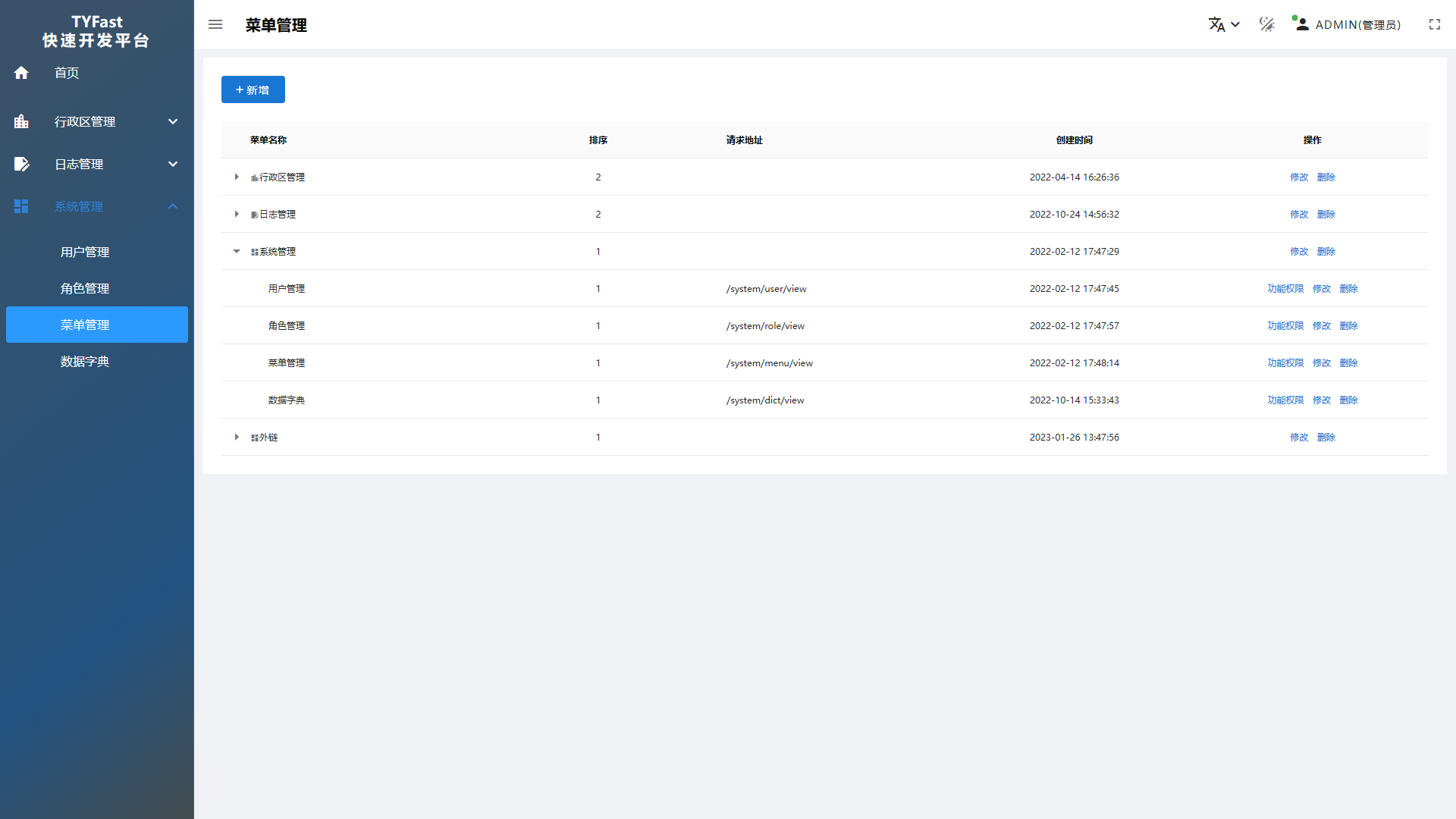
Task: Click the small icon beside 日志管理 table row
Action: pyautogui.click(x=255, y=215)
